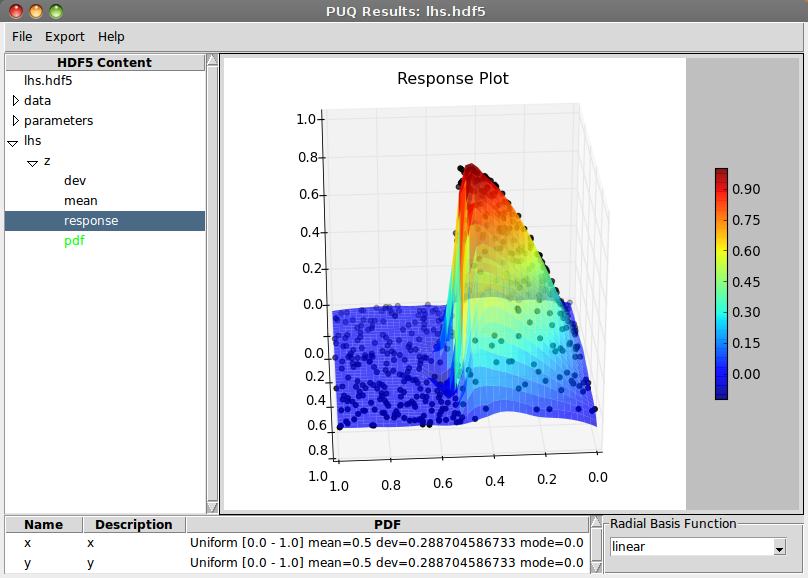Screen dimensions: 808x578
Task: Open the Radial Basis Function linear dropdown
Action: (698, 547)
